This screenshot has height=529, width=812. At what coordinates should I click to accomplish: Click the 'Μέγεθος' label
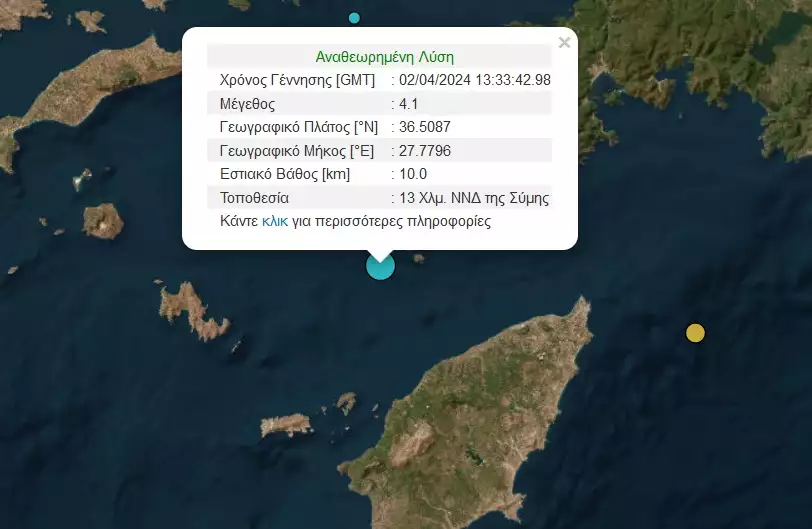(x=248, y=104)
